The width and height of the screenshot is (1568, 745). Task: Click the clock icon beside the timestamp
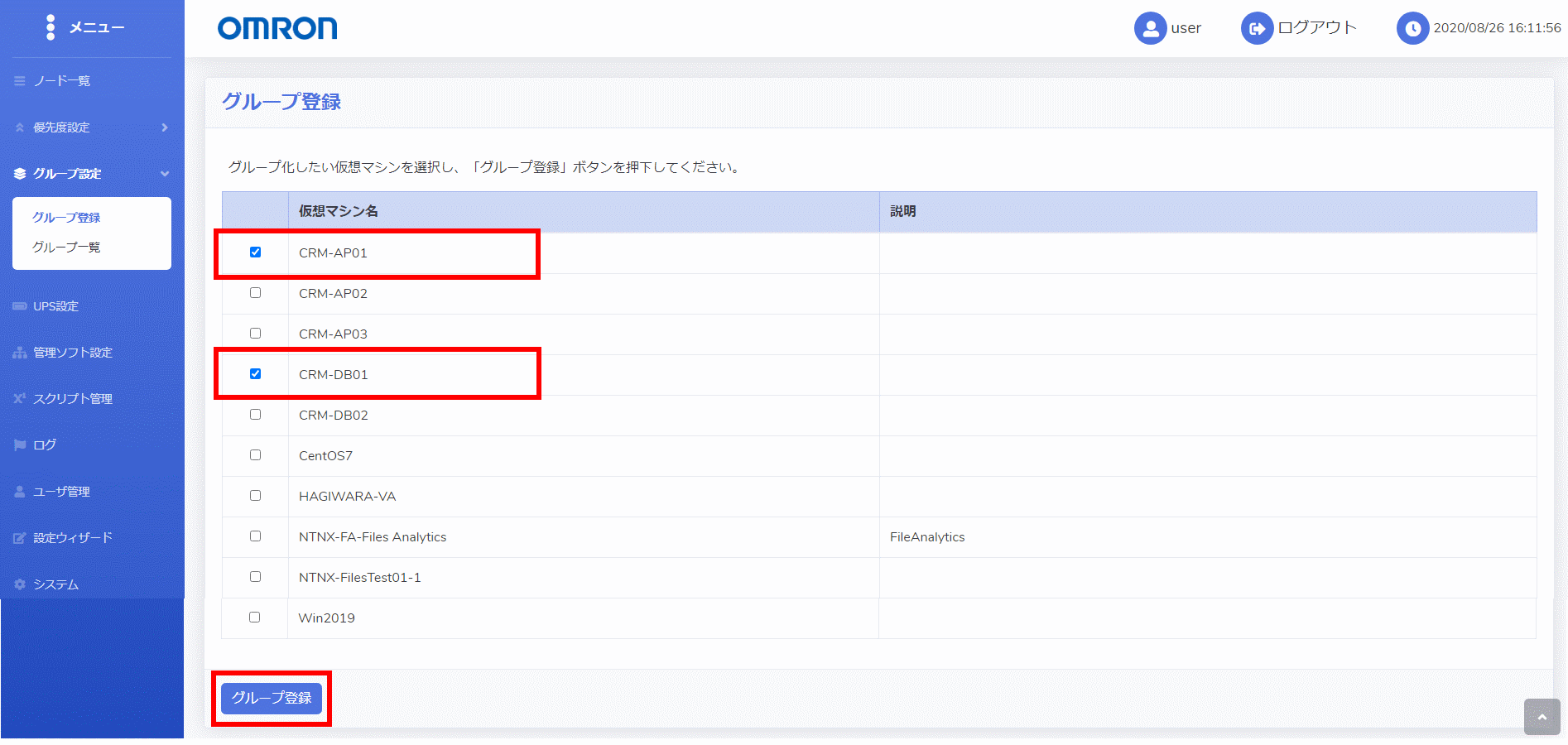(1412, 28)
